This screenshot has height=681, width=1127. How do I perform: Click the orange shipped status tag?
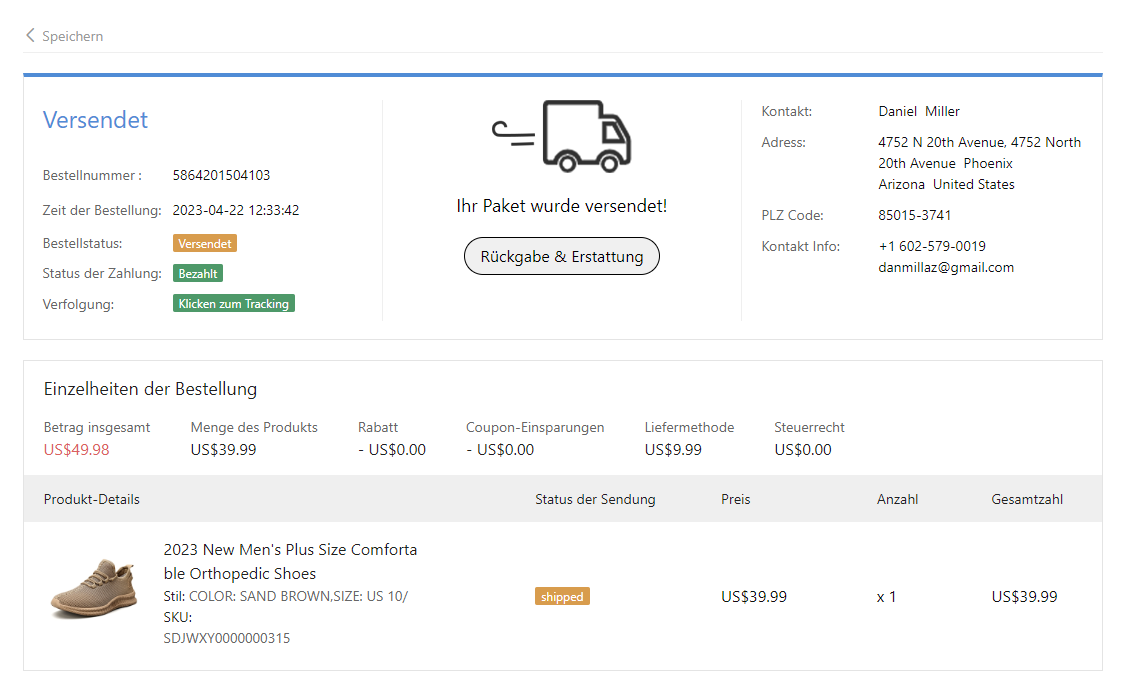click(x=562, y=596)
